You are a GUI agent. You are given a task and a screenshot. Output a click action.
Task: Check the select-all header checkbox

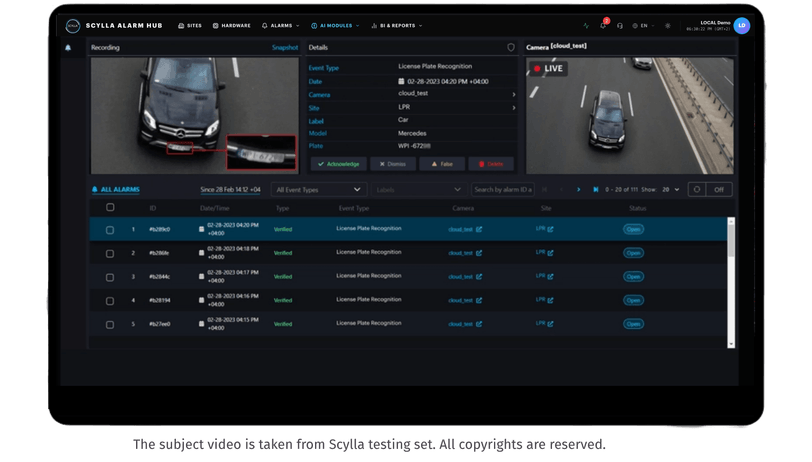point(110,207)
